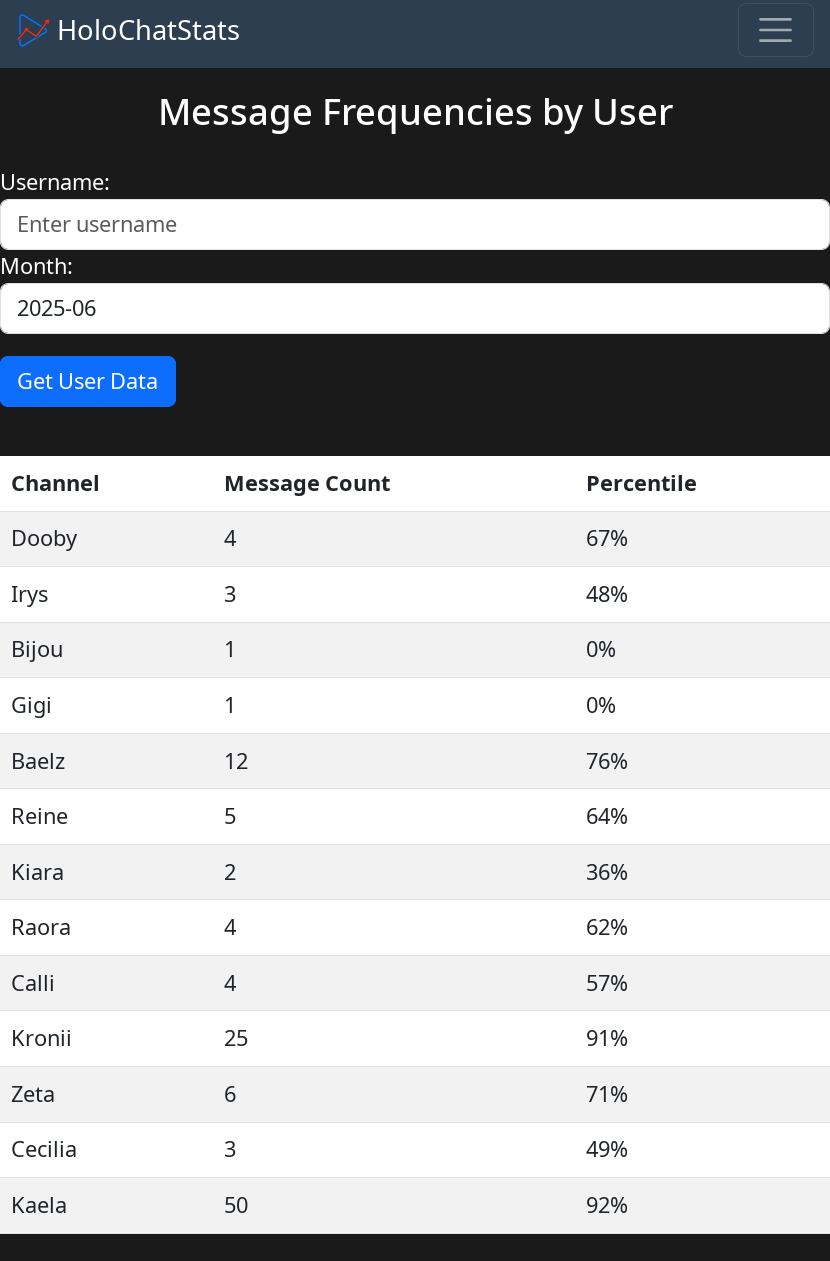The width and height of the screenshot is (830, 1261).
Task: Click the Percentile column header
Action: [x=641, y=484]
